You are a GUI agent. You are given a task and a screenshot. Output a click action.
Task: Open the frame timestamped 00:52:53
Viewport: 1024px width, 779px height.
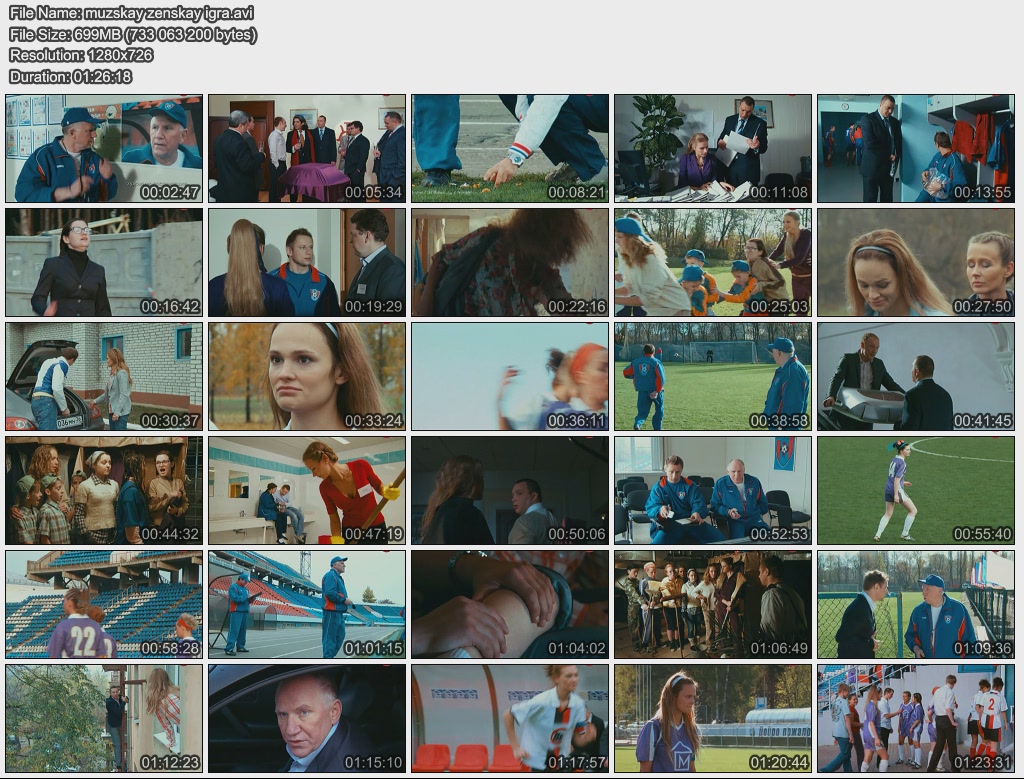coord(713,491)
